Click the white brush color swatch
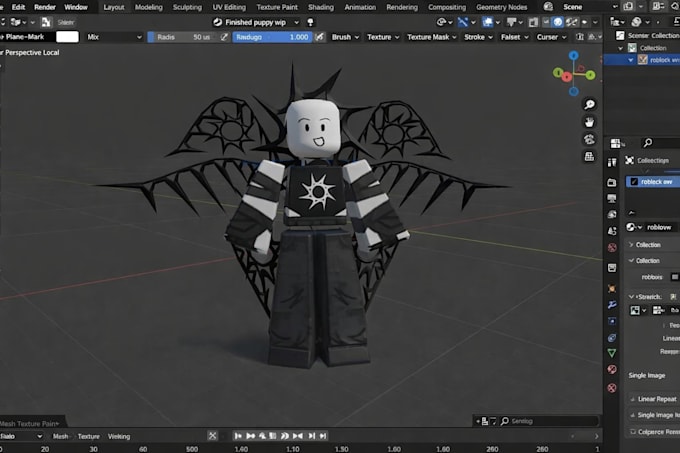The image size is (680, 453). [x=67, y=37]
